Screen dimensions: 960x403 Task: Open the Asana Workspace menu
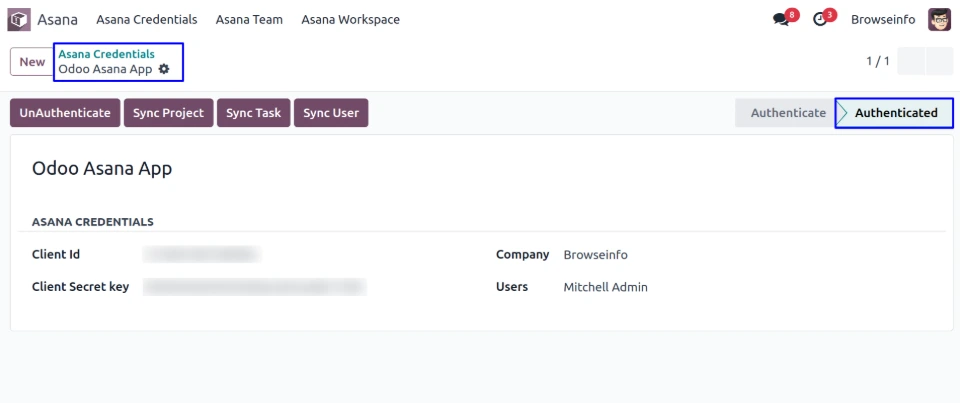tap(350, 20)
